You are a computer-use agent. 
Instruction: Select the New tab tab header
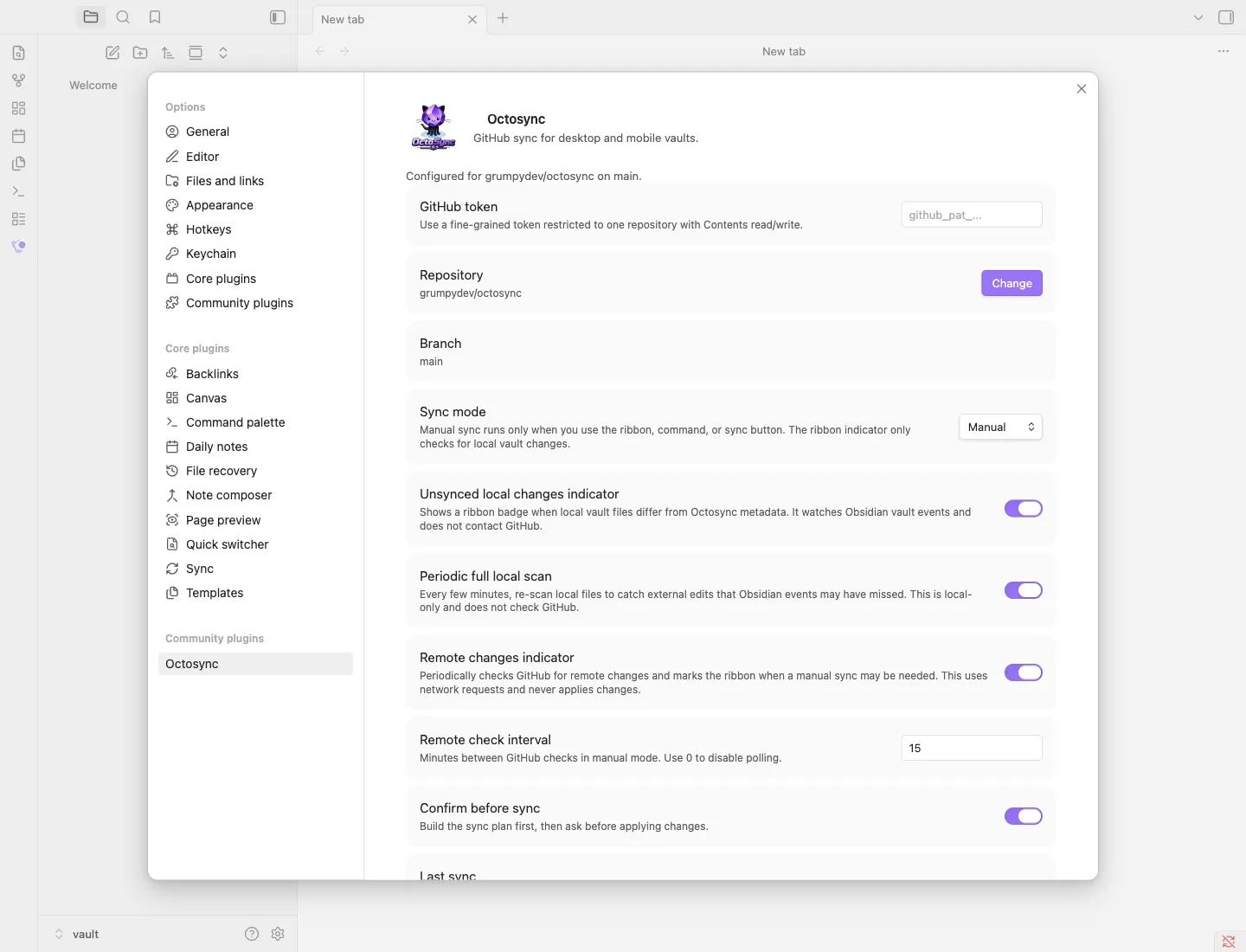pyautogui.click(x=399, y=19)
